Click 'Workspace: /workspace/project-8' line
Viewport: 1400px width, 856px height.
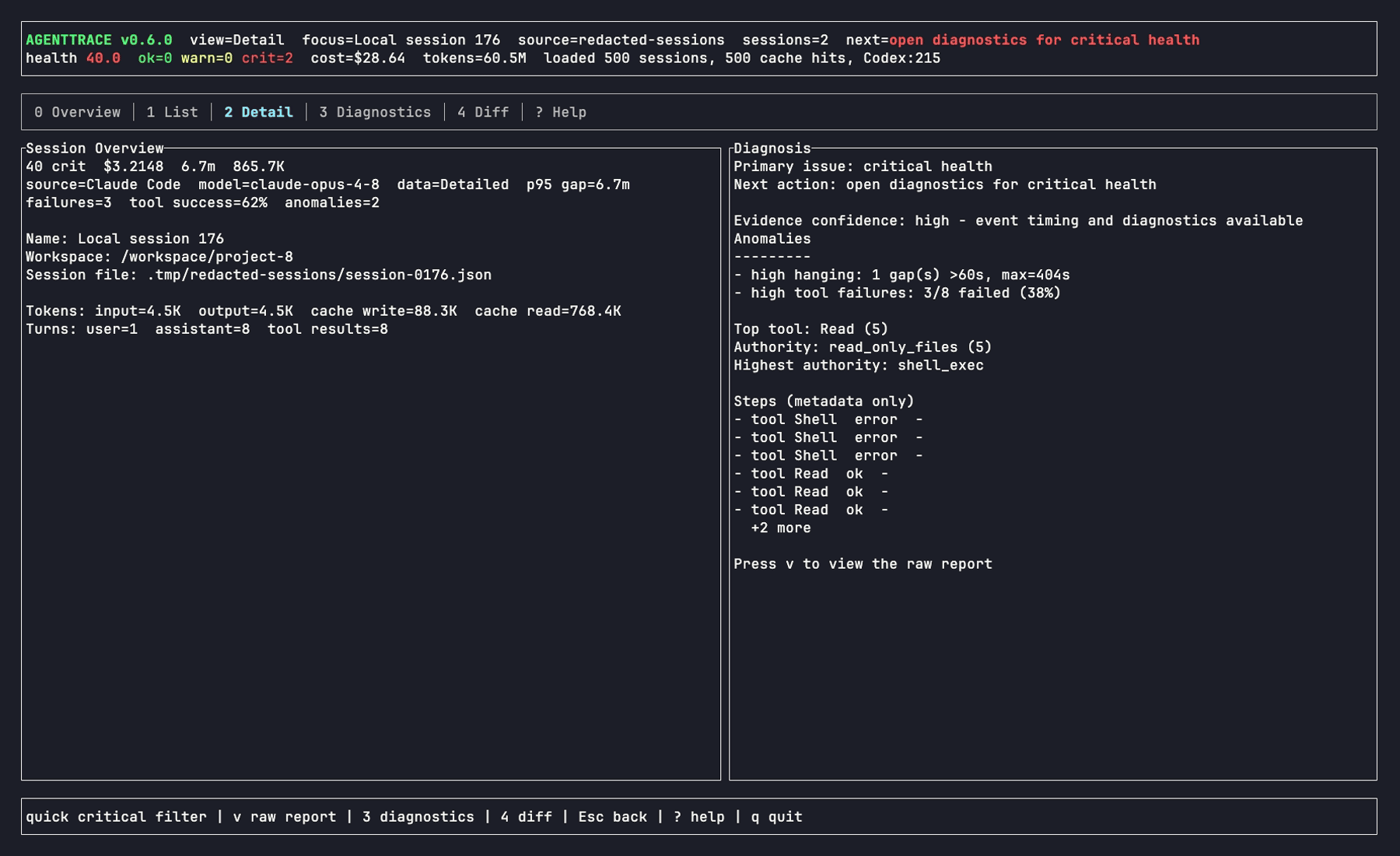pos(159,257)
